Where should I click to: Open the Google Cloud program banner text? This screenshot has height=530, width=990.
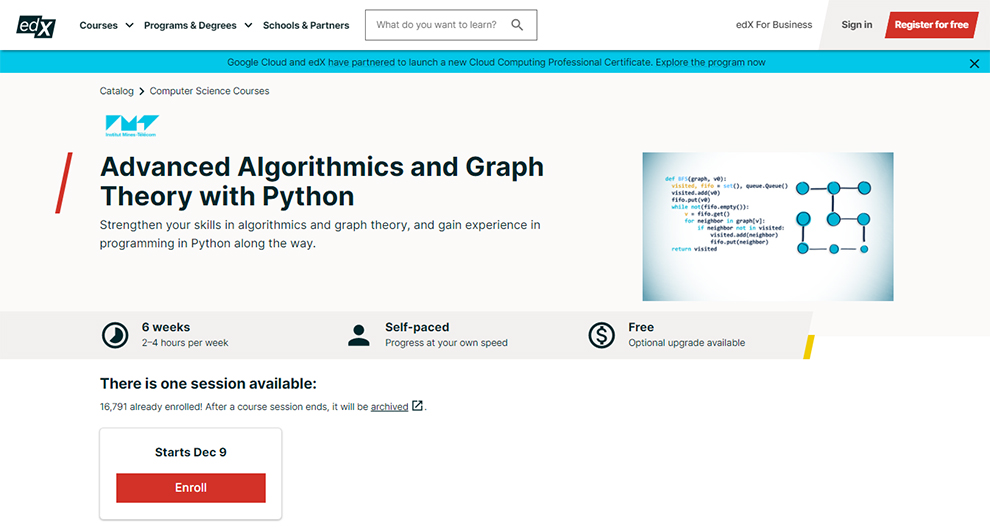pos(496,63)
